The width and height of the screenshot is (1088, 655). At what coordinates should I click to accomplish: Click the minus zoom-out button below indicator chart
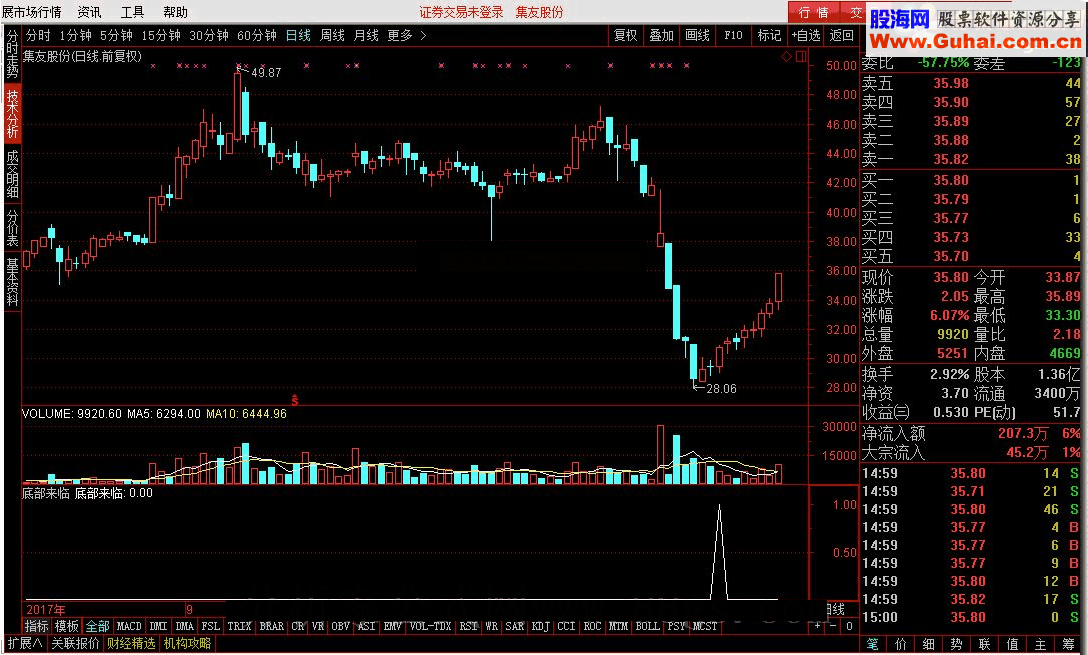pos(833,626)
